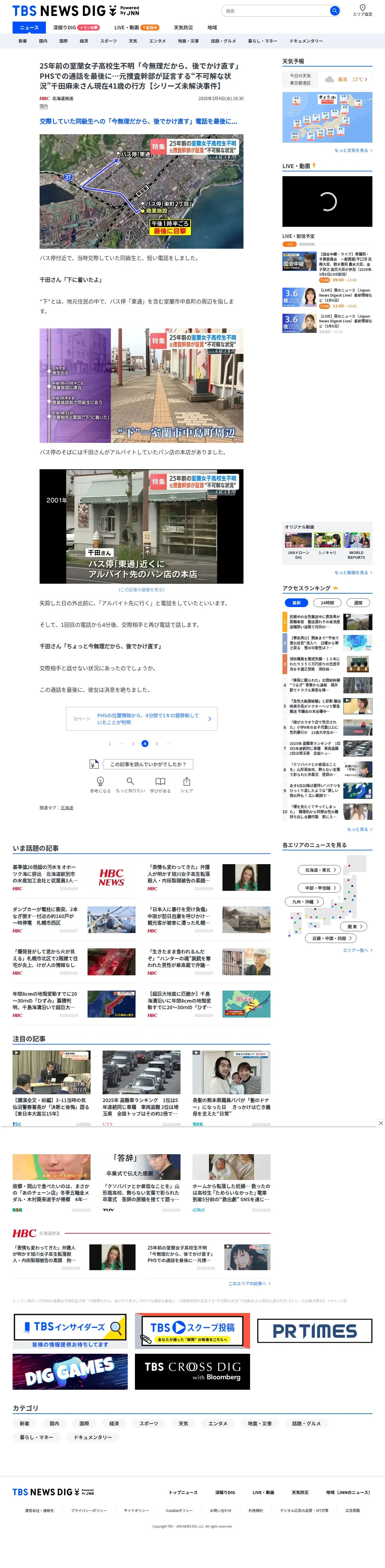Click 暮らし・マネー category chip at bottom
385x1568 pixels.
pos(36,1437)
